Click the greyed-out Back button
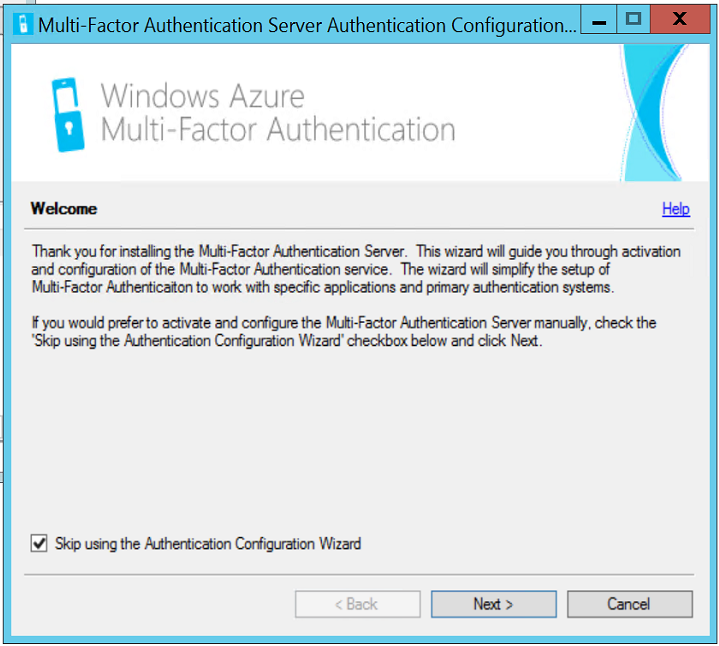Screen dimensions: 719x646 point(357,604)
